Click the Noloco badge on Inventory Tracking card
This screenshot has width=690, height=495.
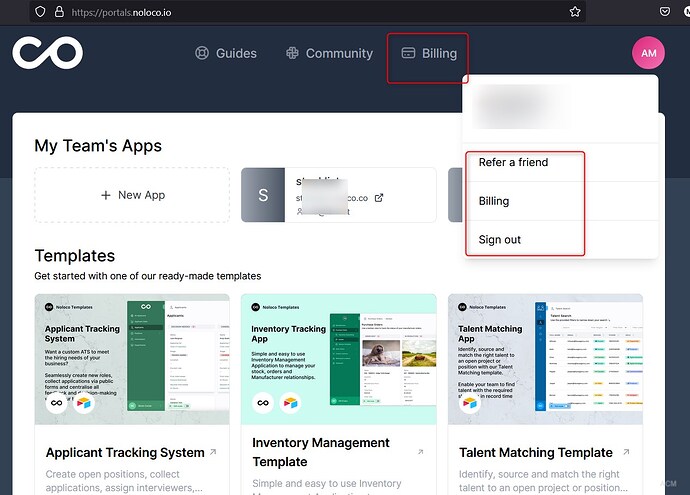[x=263, y=403]
